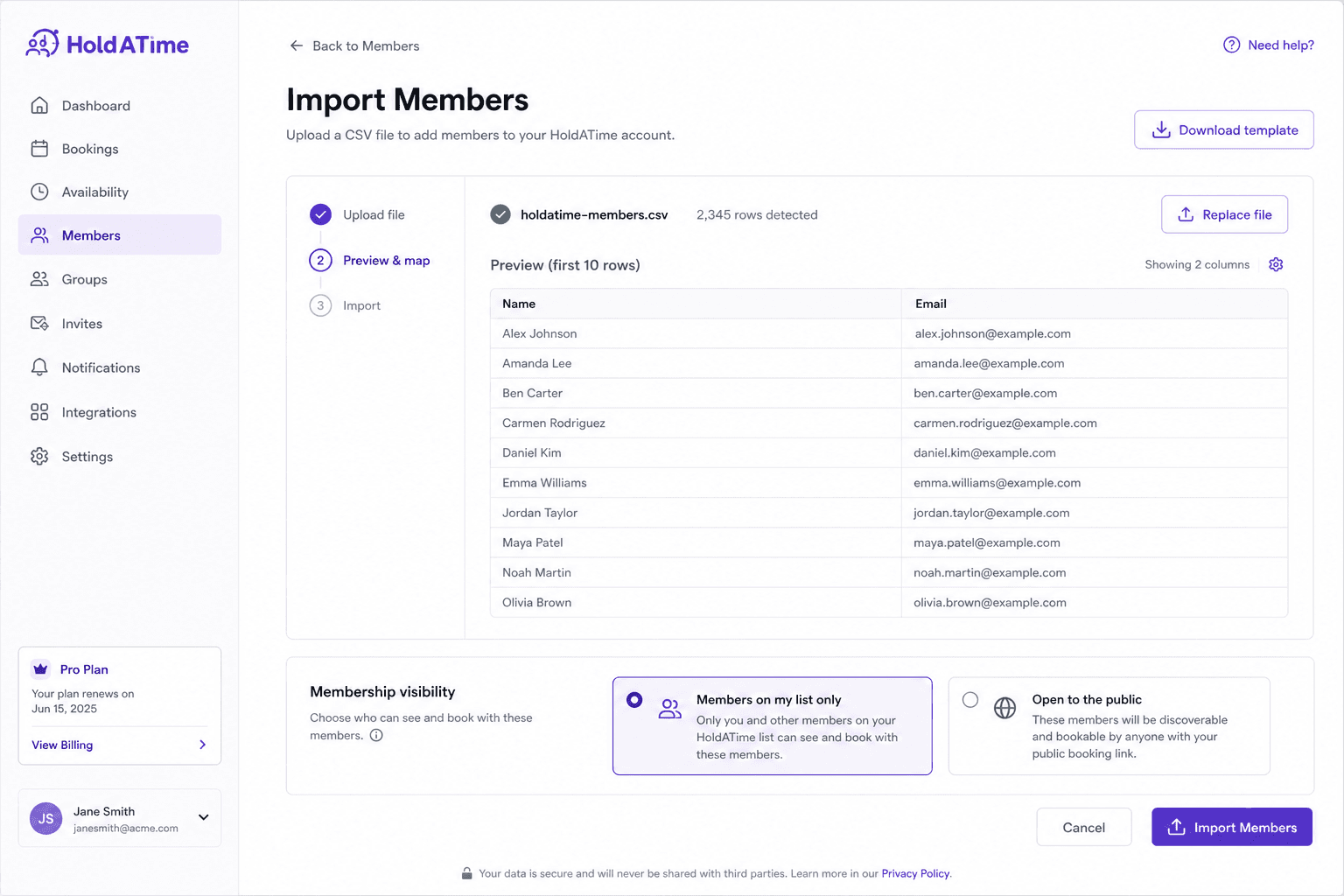Click the Upload file completed step checkmark

[321, 214]
